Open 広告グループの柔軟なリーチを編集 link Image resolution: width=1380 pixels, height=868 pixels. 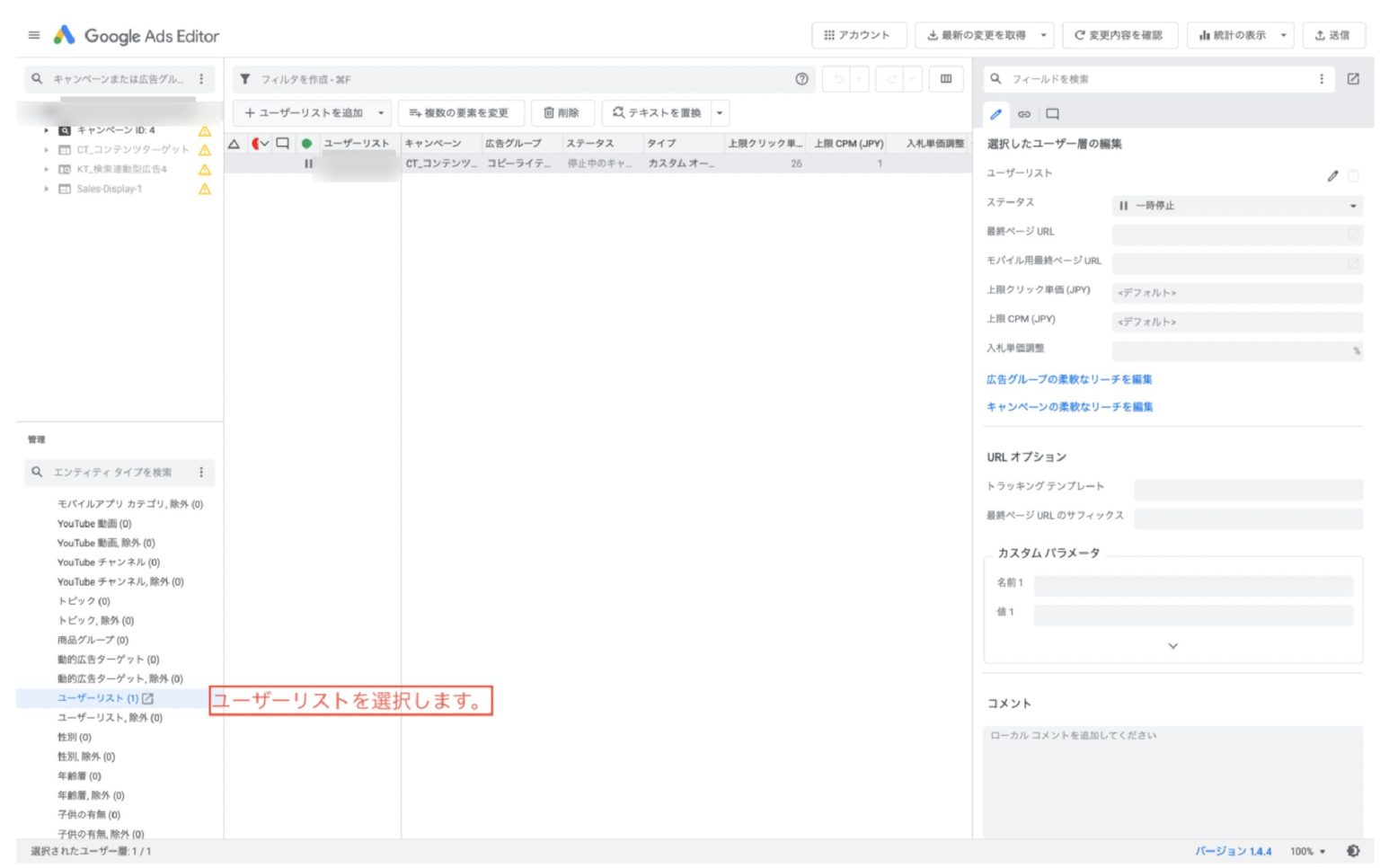1069,379
